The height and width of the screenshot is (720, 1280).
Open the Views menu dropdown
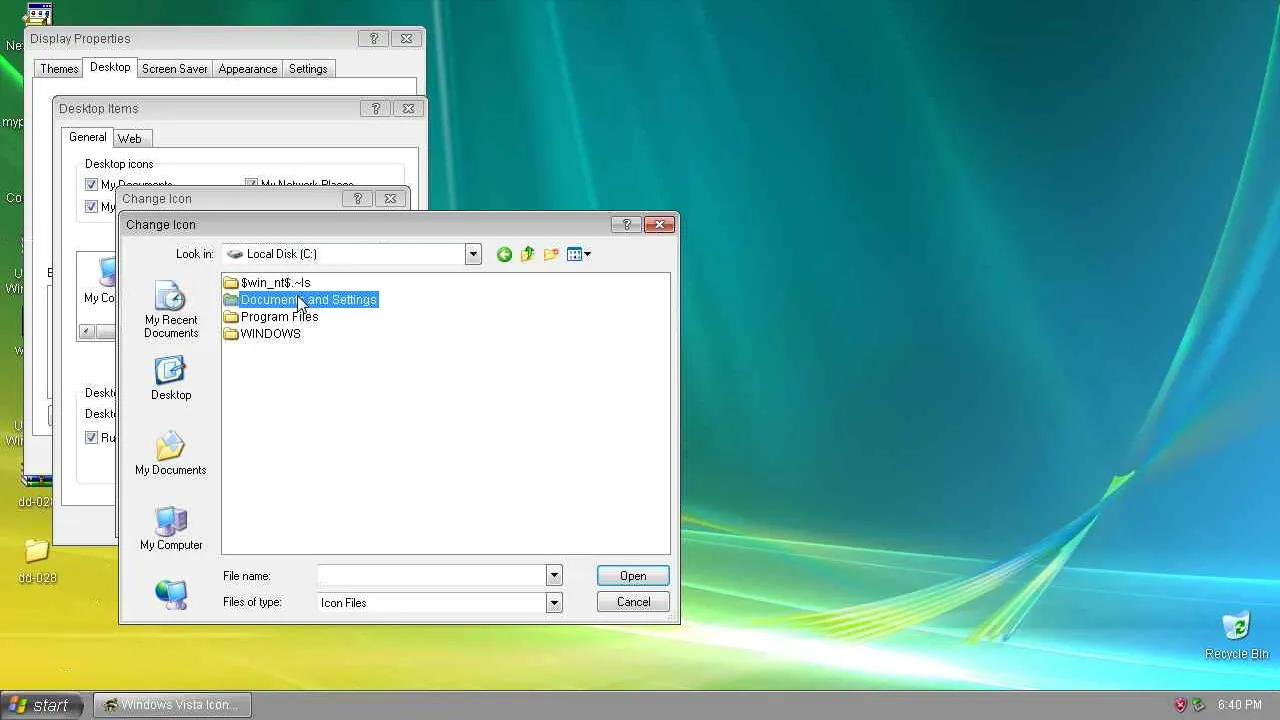point(579,254)
